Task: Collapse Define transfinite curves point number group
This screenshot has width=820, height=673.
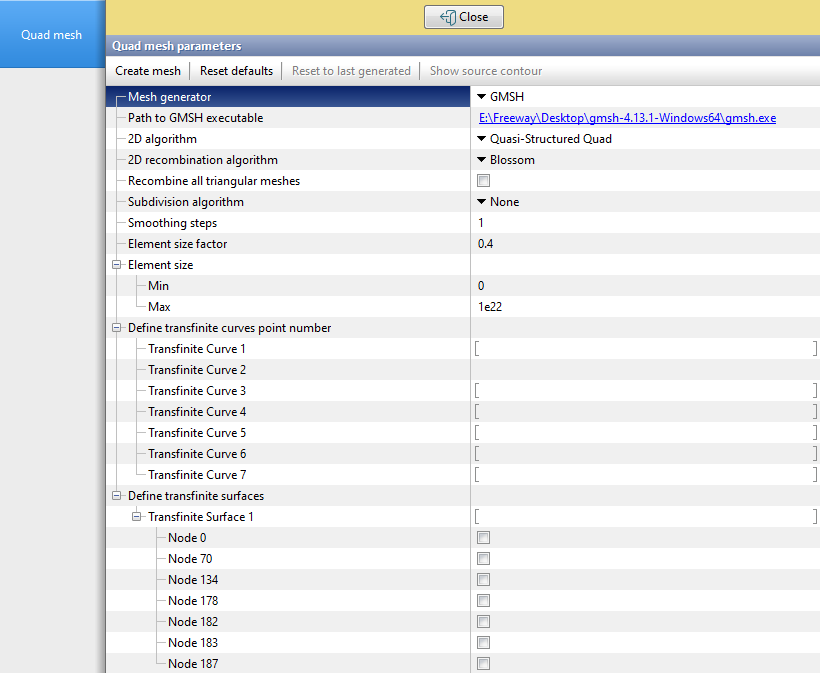Action: [x=117, y=328]
